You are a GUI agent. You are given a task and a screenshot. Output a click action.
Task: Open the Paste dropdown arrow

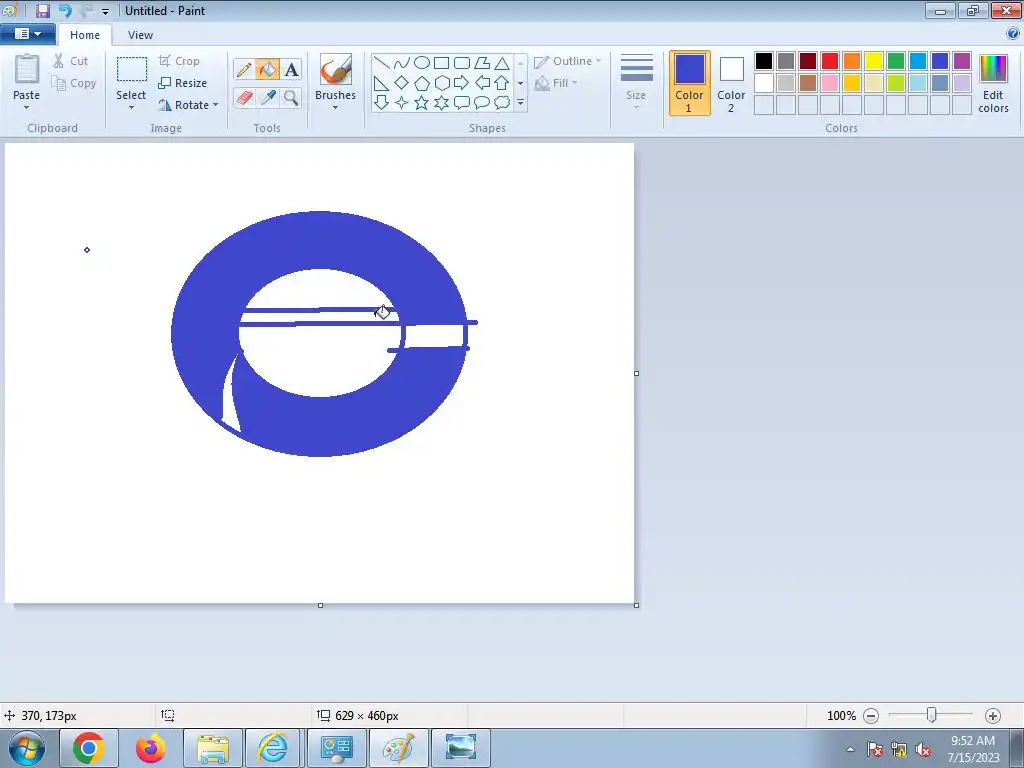[27, 108]
